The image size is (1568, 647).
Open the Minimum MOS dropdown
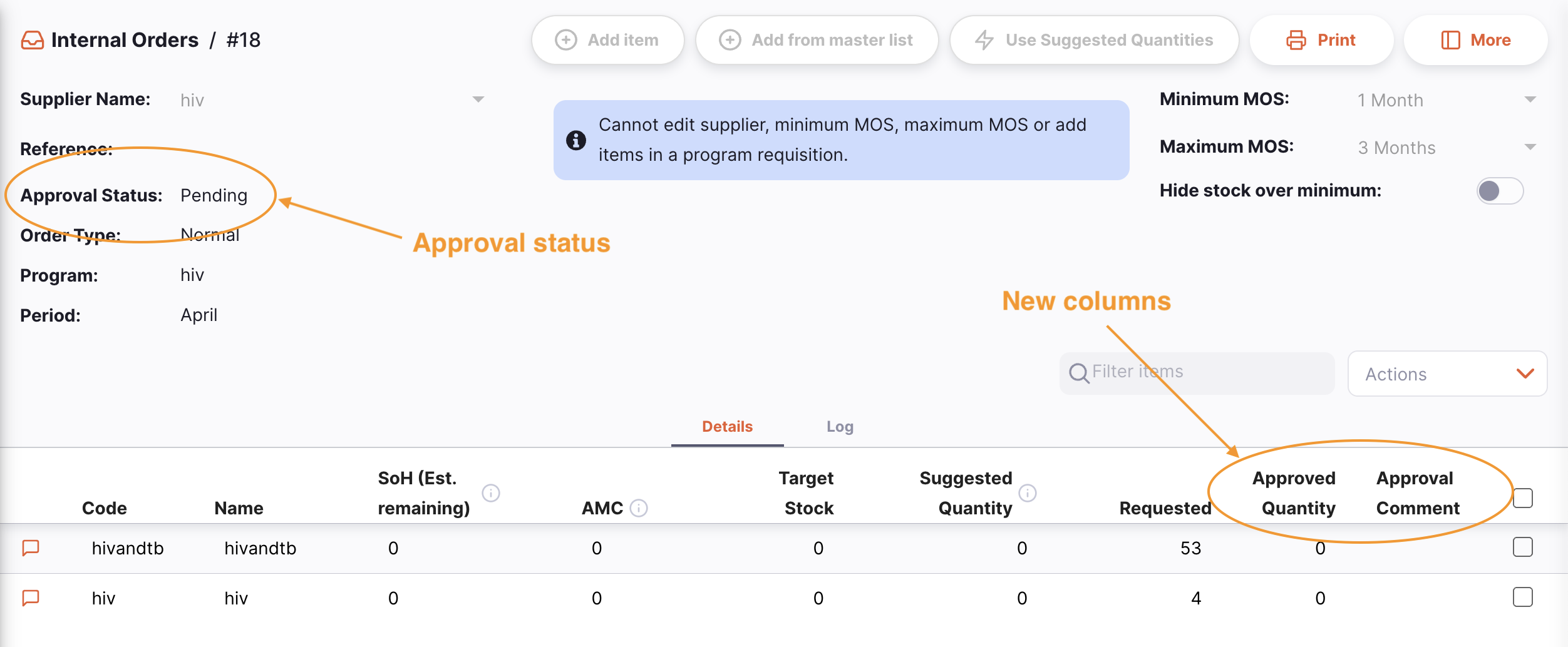coord(1530,100)
